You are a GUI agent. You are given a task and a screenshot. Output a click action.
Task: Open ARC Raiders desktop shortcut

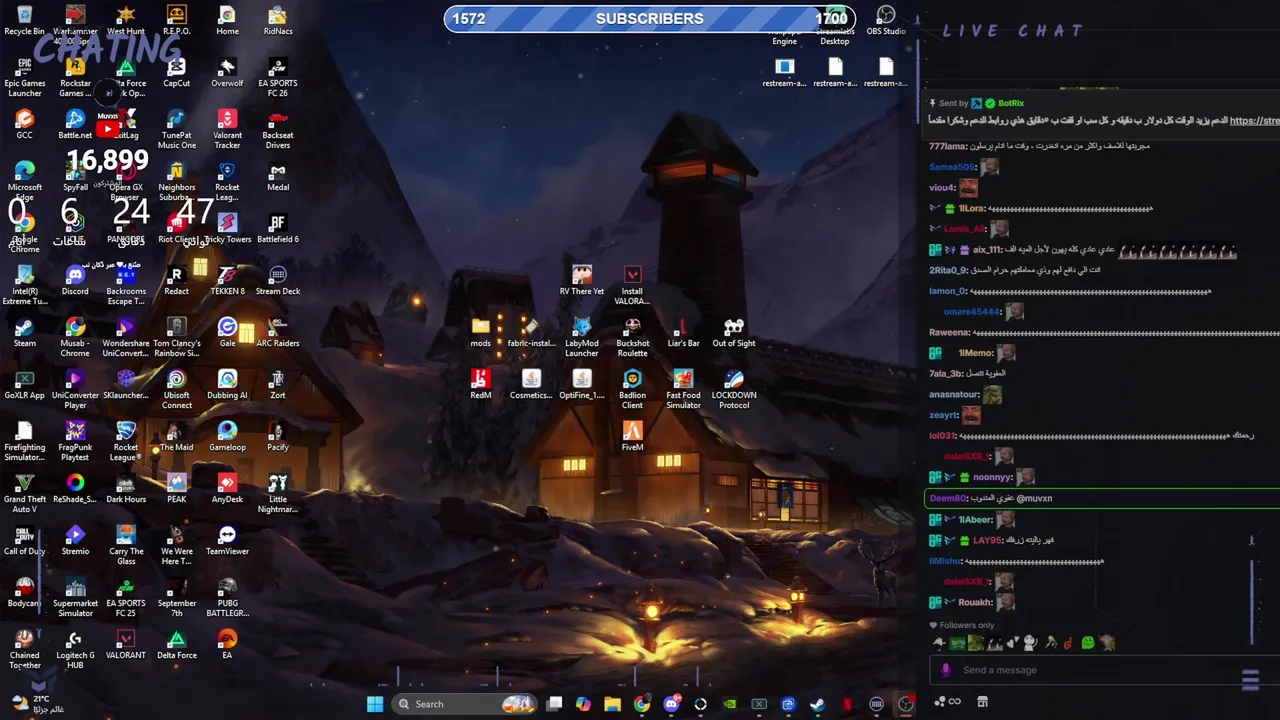278,332
